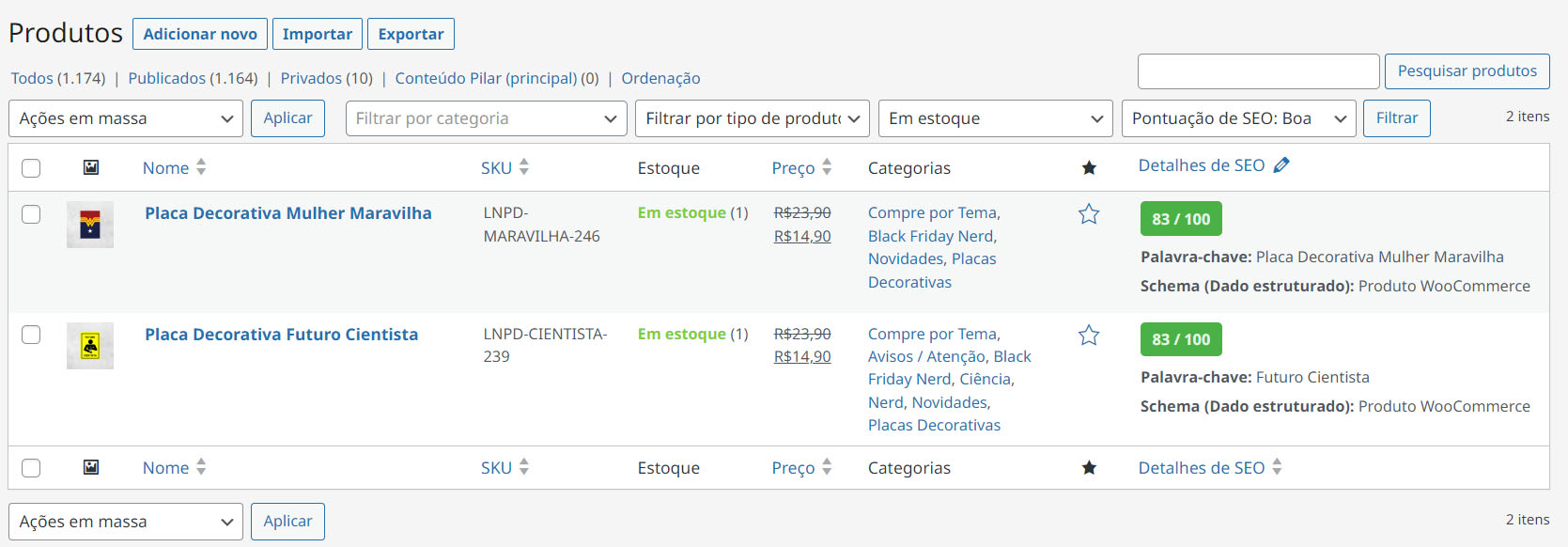Open Filtrar por categoria dropdown
Screen dimensions: 1568x547
486,118
